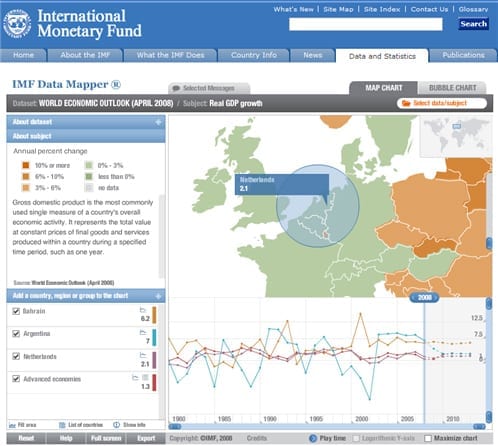Click the purple Netherlands color swatch
This screenshot has height=446, width=498.
(154, 360)
